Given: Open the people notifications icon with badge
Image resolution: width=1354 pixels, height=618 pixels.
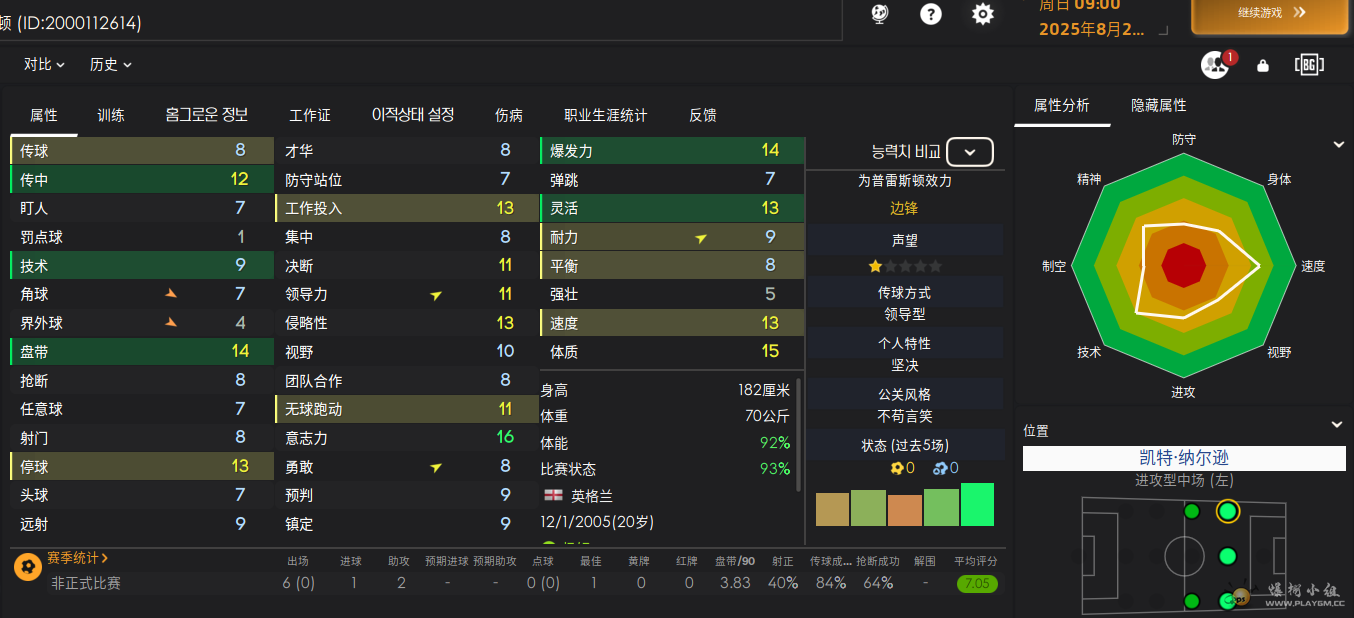Looking at the screenshot, I should 1215,65.
